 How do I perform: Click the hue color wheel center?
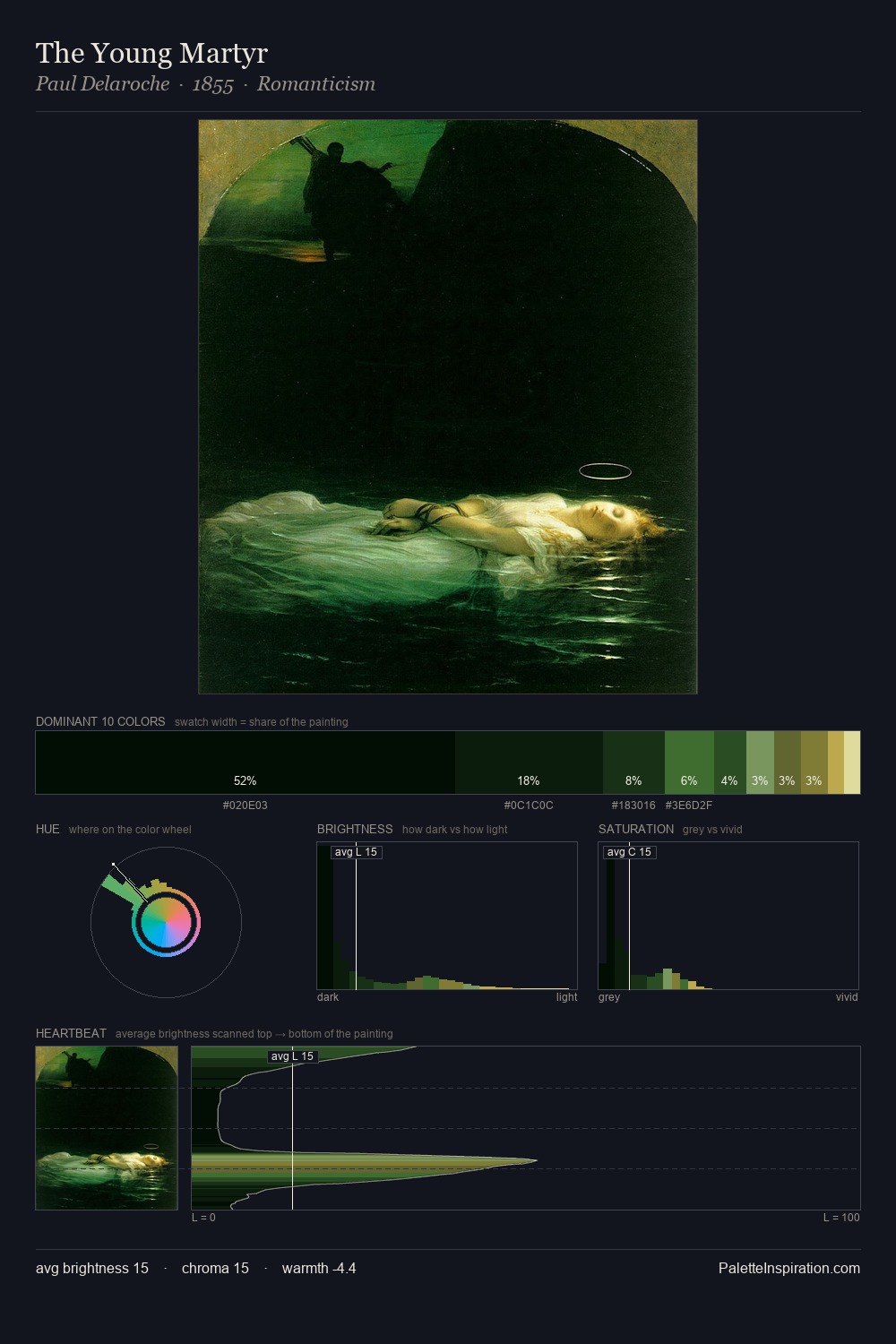(x=166, y=922)
